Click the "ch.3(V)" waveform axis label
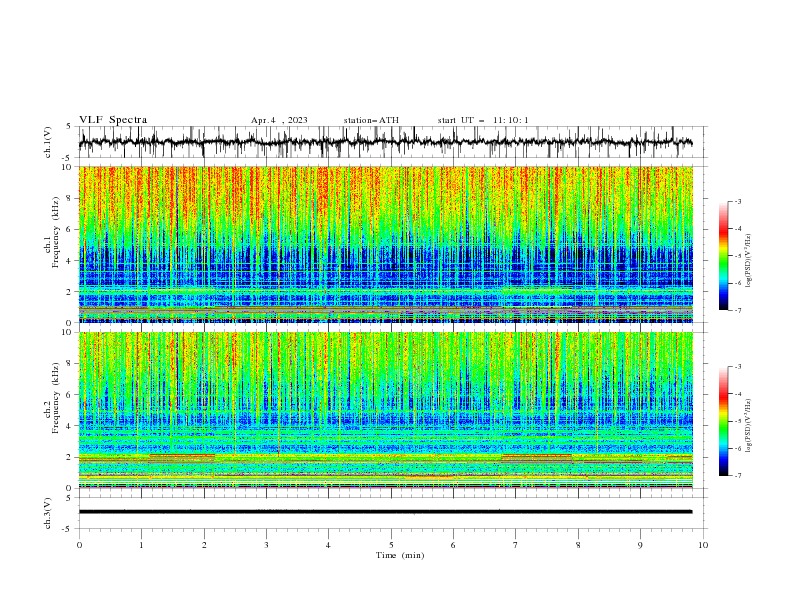This screenshot has height=612, width=792. point(48,513)
